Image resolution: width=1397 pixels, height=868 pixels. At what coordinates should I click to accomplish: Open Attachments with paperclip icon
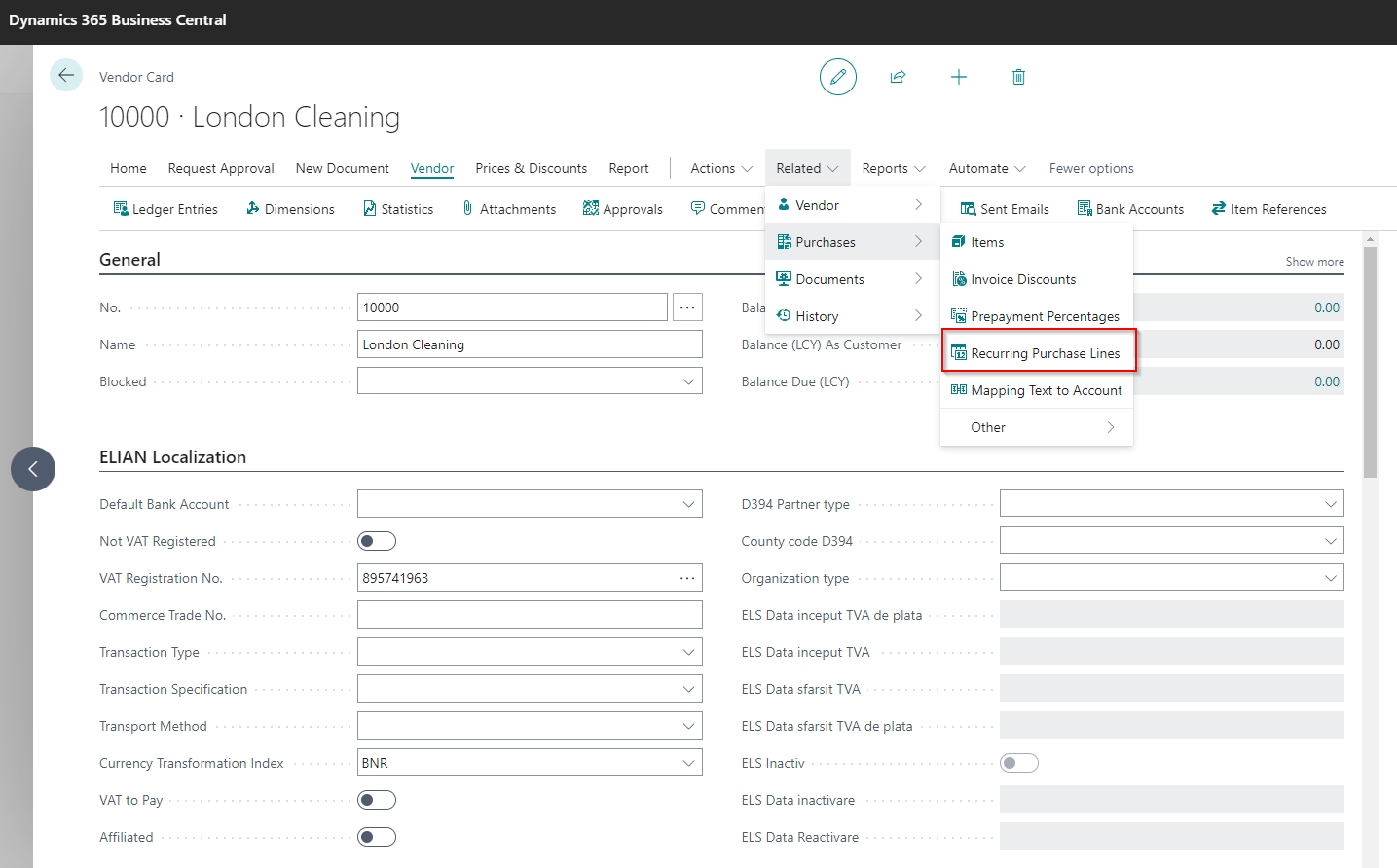point(508,209)
